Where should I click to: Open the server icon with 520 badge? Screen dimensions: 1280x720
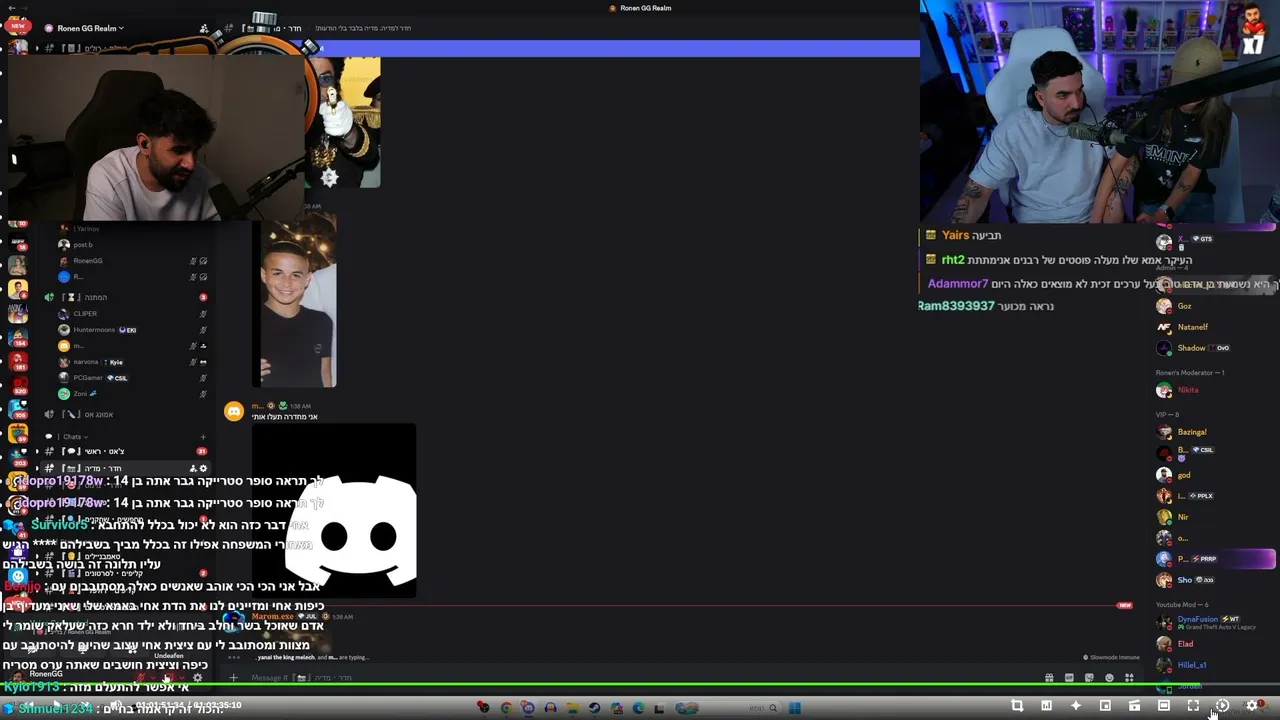click(18, 385)
